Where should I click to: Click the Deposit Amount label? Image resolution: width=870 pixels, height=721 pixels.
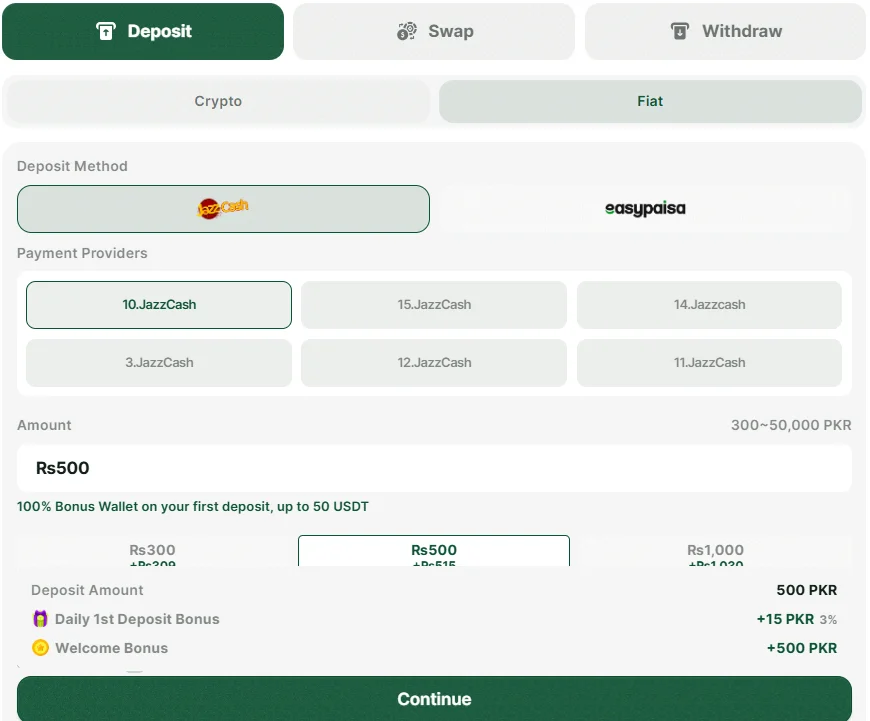coord(87,590)
